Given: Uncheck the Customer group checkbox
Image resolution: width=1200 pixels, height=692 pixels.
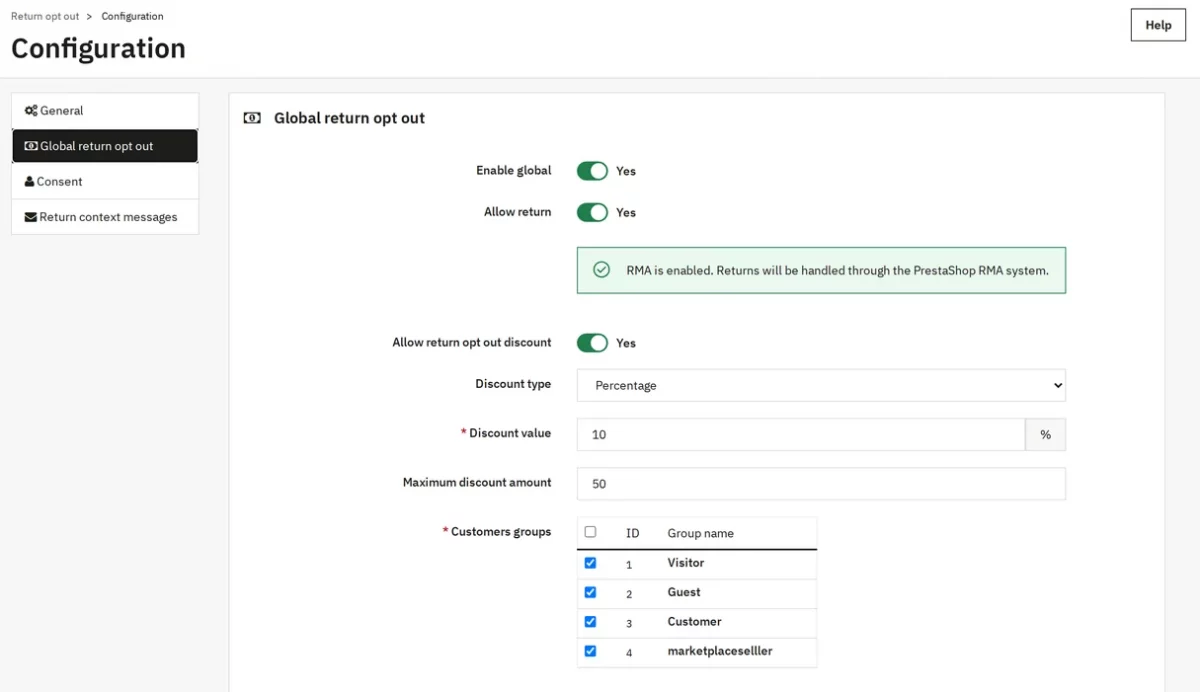Looking at the screenshot, I should pos(590,621).
